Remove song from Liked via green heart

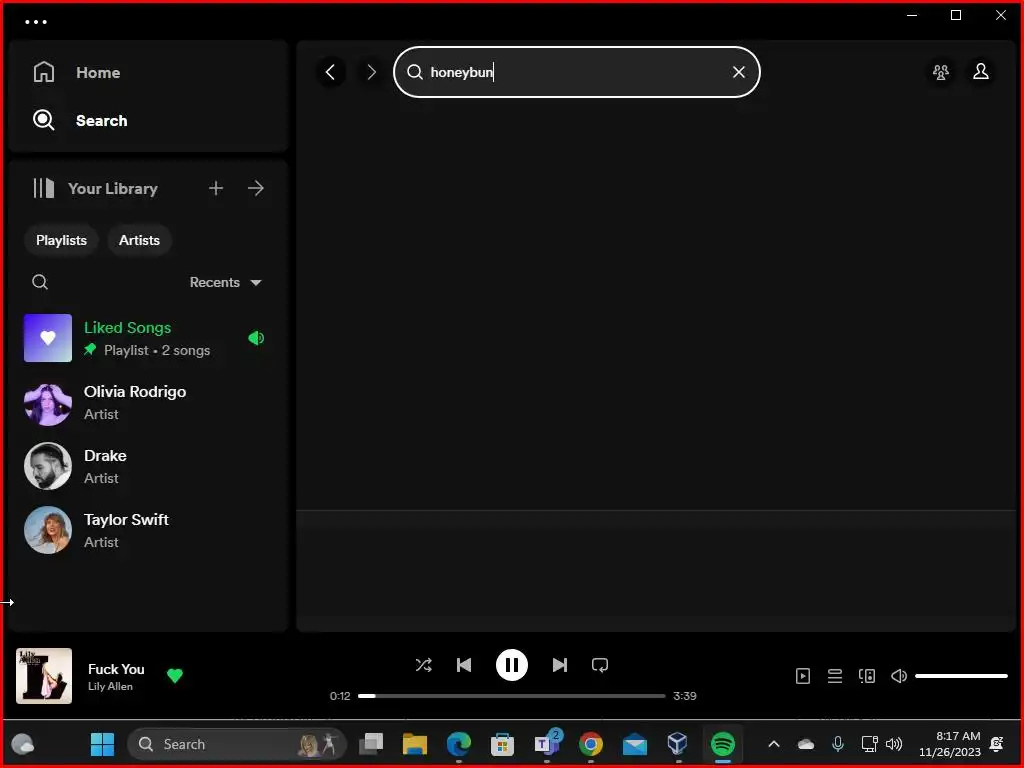175,676
